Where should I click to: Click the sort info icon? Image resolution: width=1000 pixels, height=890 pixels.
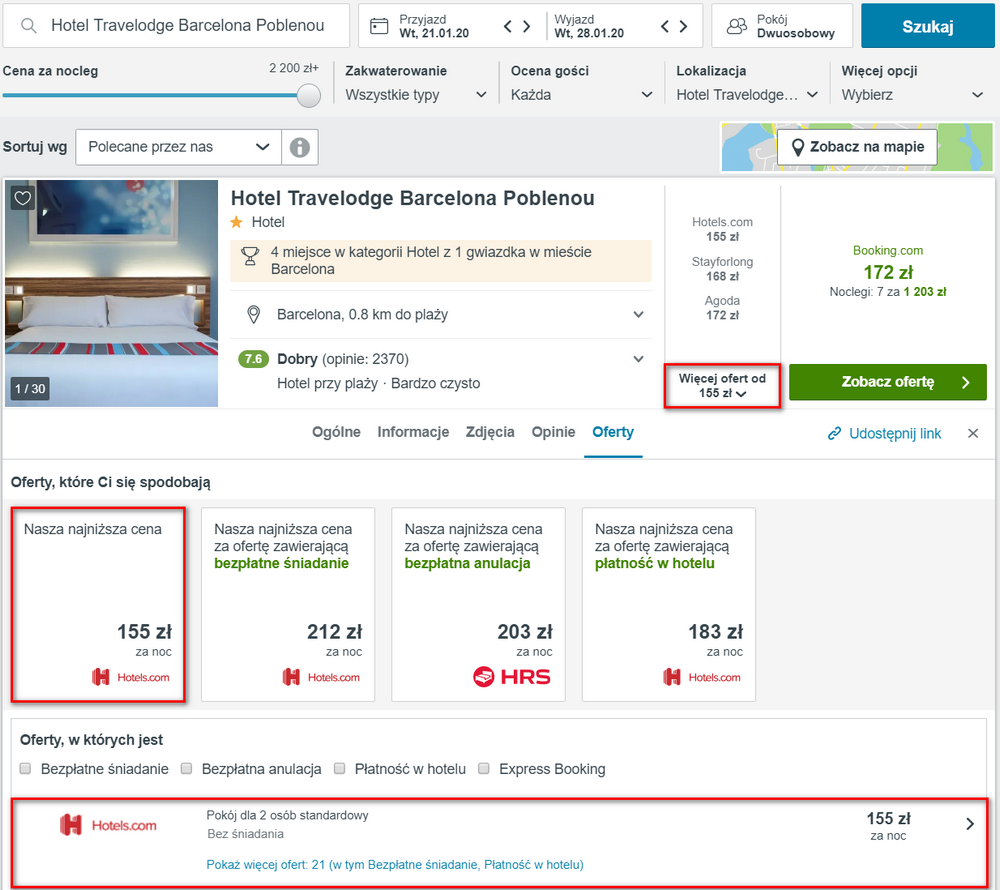pyautogui.click(x=300, y=147)
